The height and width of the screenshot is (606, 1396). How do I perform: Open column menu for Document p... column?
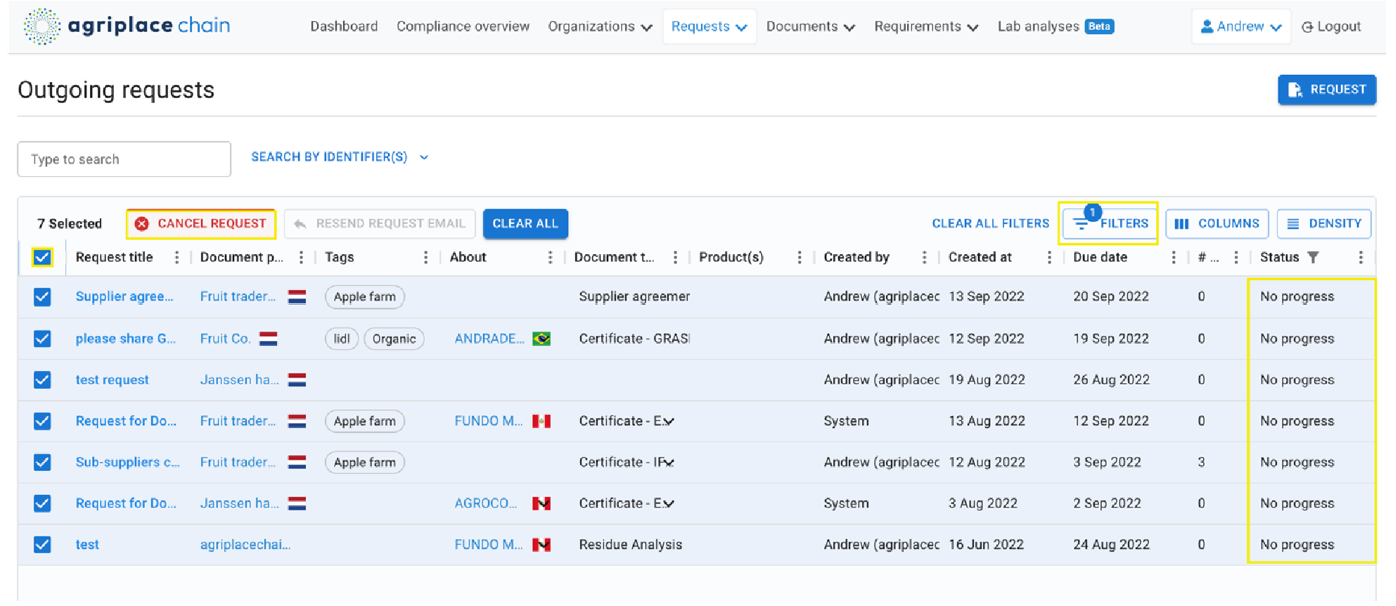tap(301, 257)
